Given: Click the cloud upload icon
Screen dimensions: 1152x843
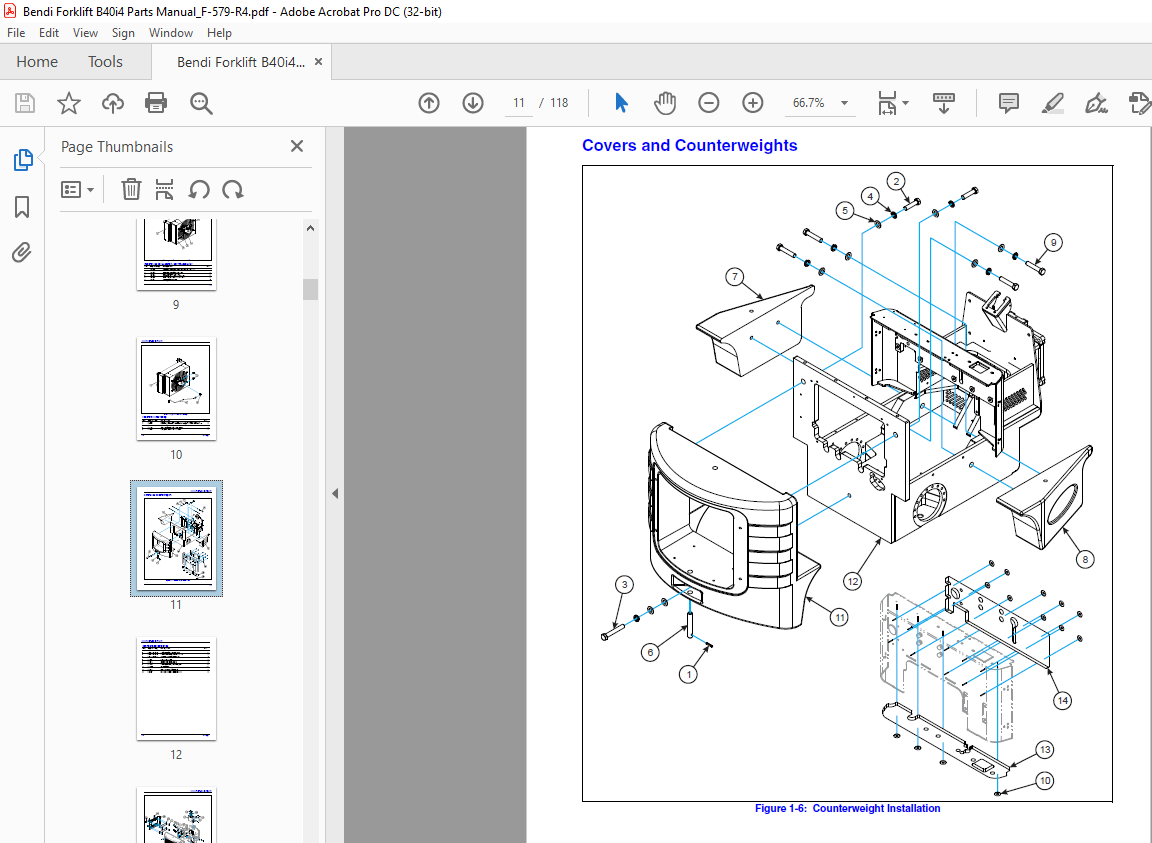Looking at the screenshot, I should (x=112, y=103).
